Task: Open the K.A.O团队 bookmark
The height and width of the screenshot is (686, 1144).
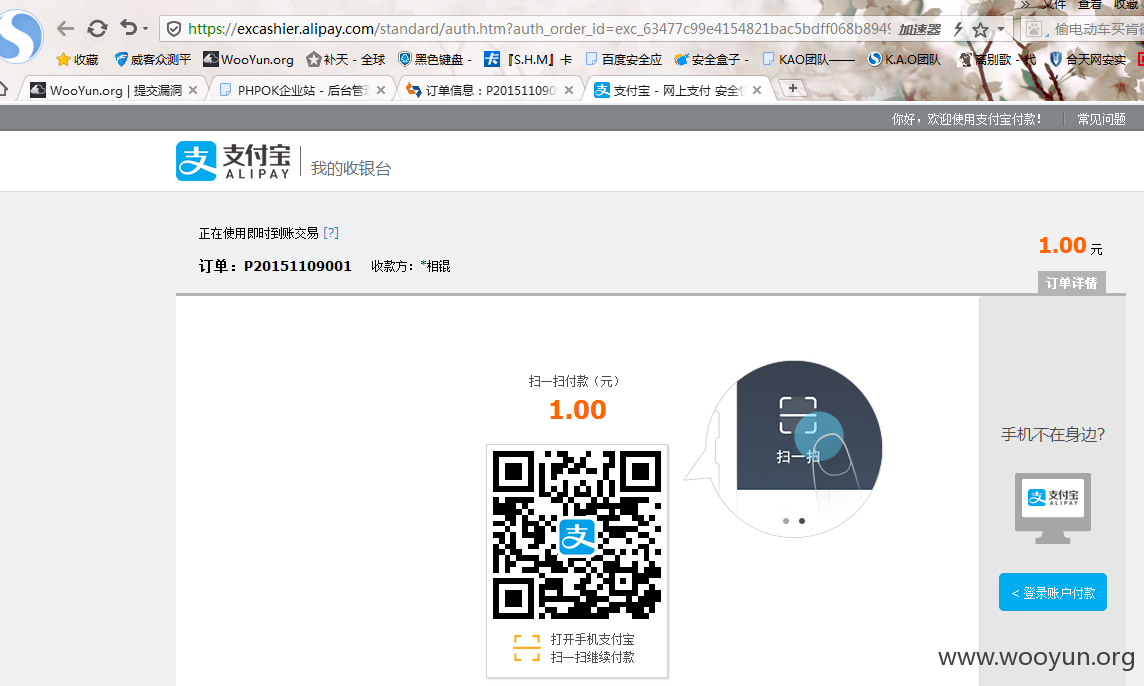Action: 905,59
